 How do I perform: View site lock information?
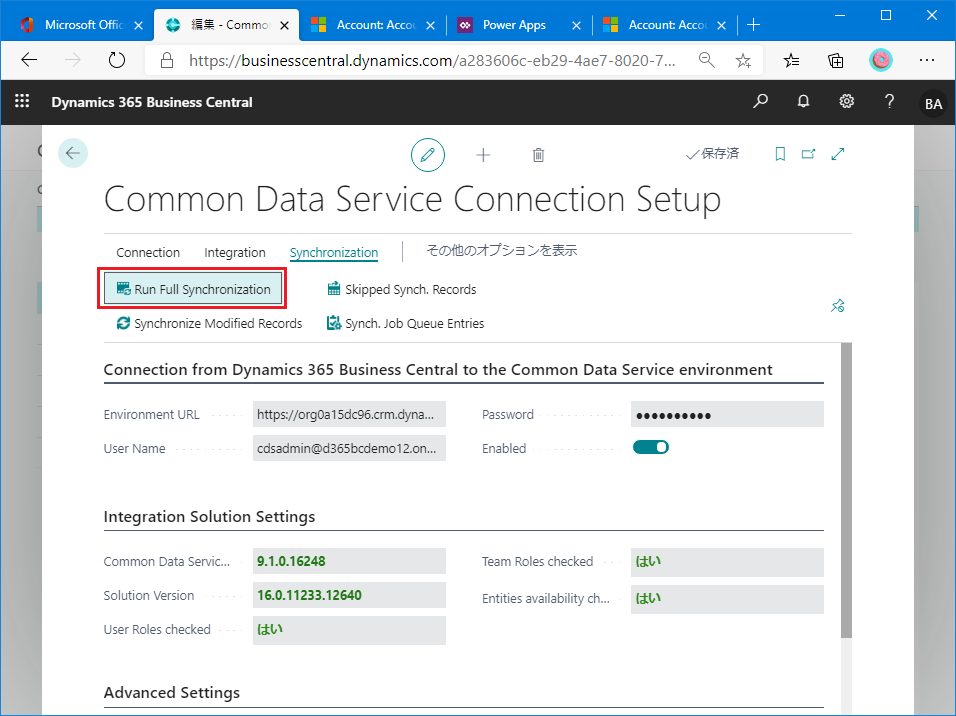167,60
